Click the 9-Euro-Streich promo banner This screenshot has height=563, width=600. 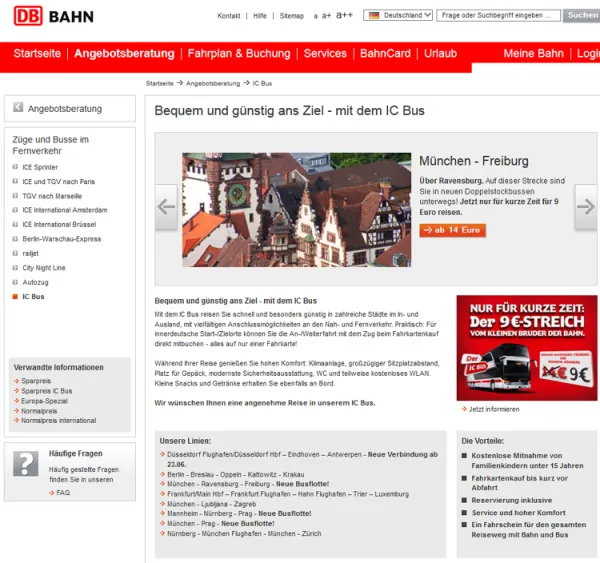(x=526, y=347)
